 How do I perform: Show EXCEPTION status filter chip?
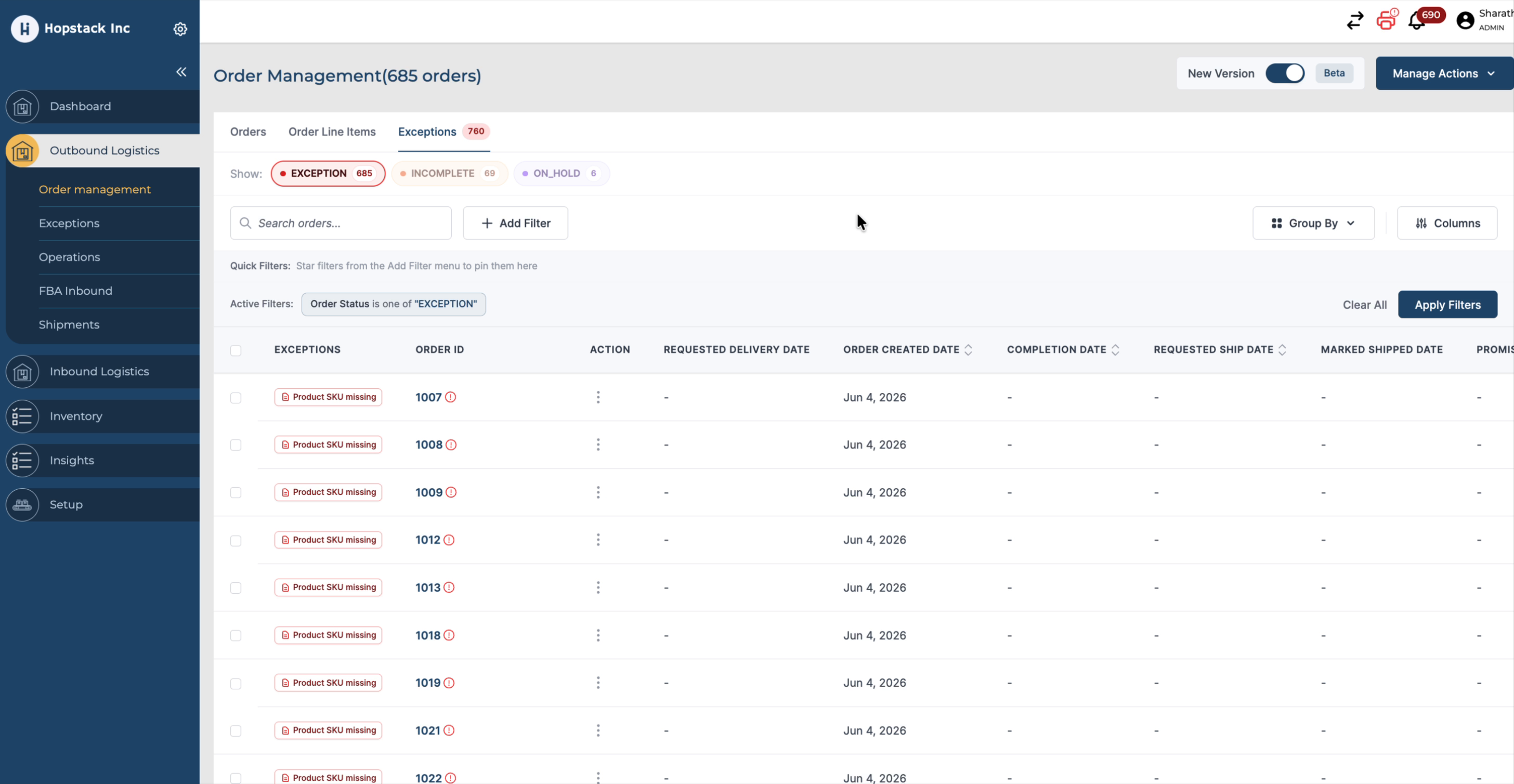click(328, 173)
